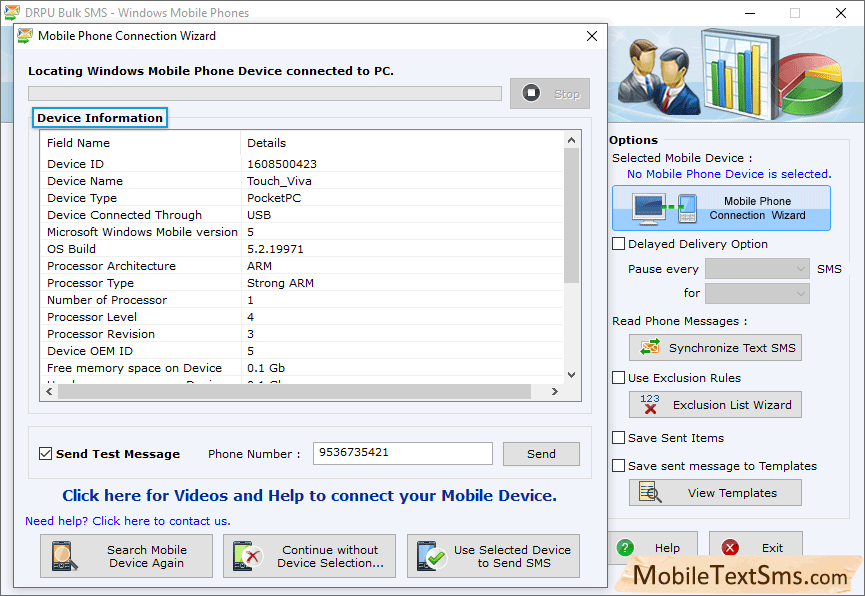Image resolution: width=865 pixels, height=596 pixels.
Task: Click Send to send test message
Action: click(541, 454)
